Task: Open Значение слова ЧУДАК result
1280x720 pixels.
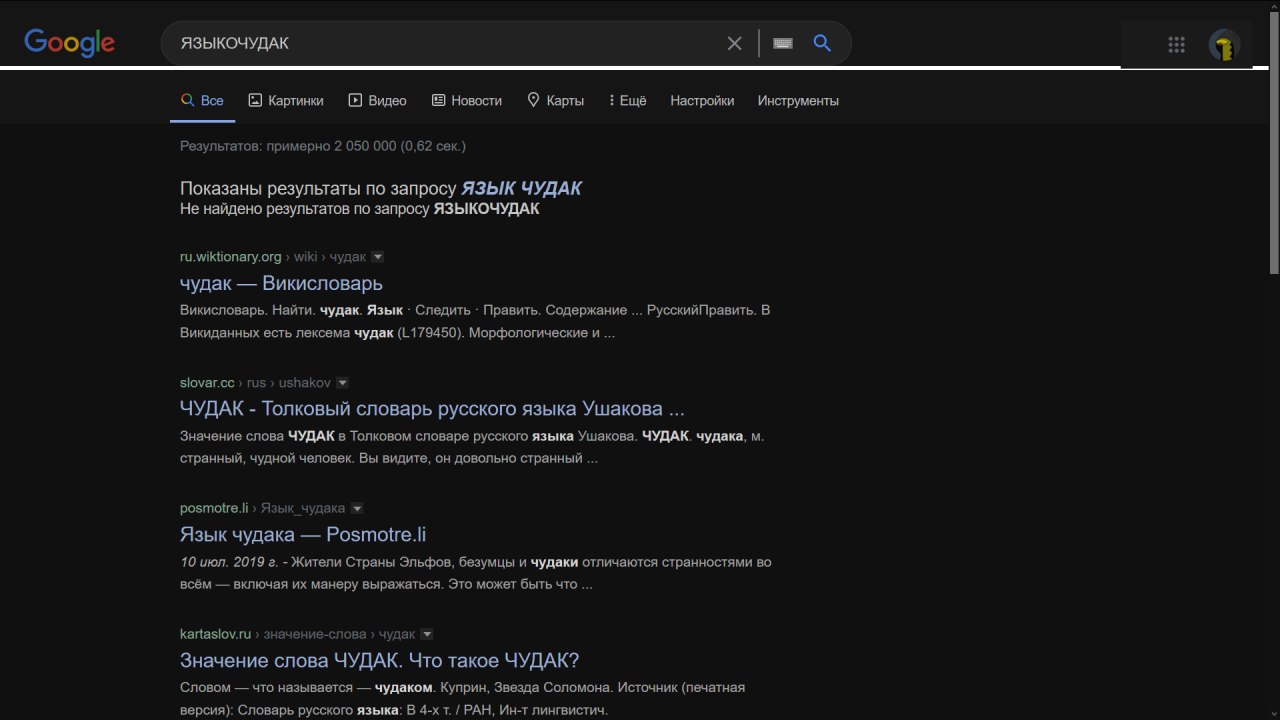Action: coord(380,661)
